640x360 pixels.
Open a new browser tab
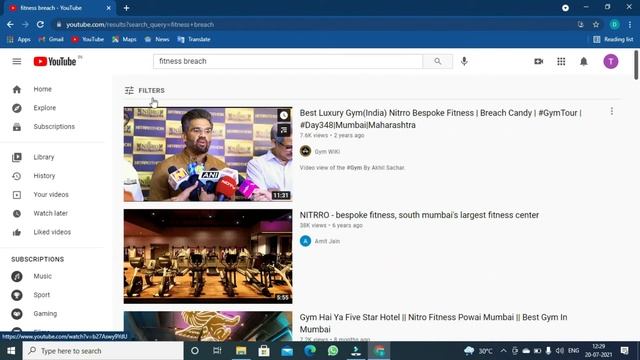(x=126, y=8)
